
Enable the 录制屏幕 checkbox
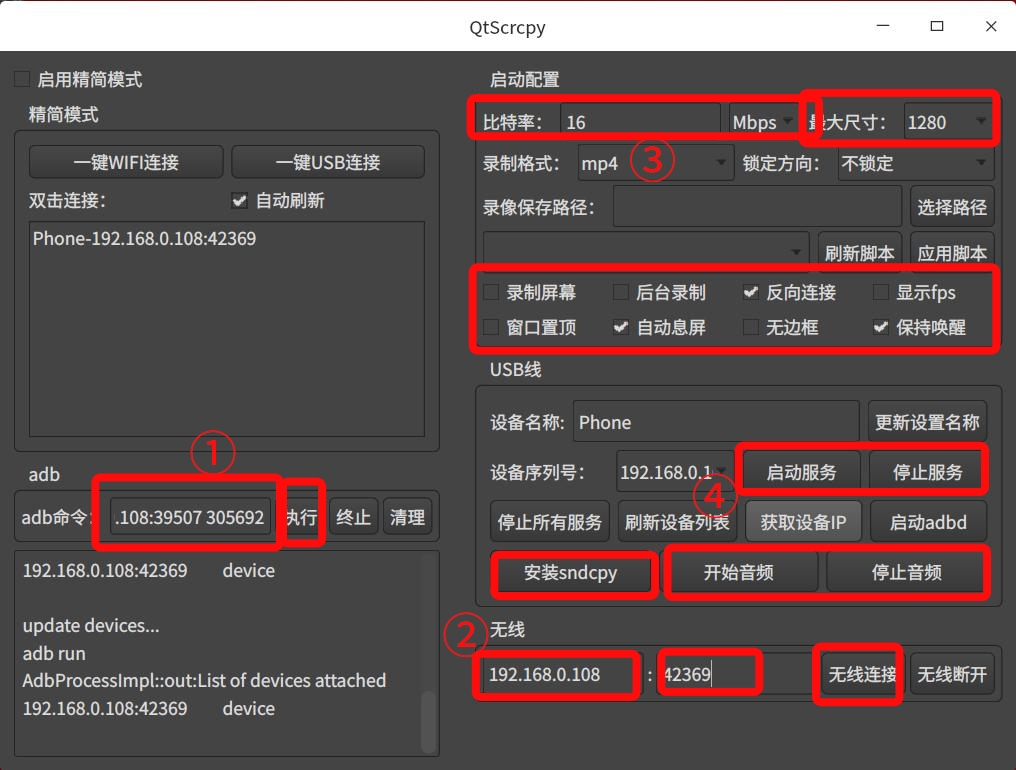490,292
